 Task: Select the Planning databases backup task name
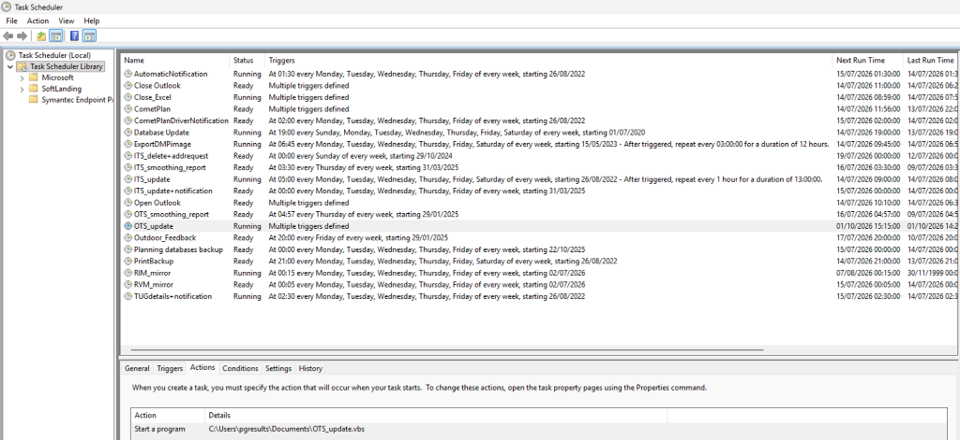[178, 250]
